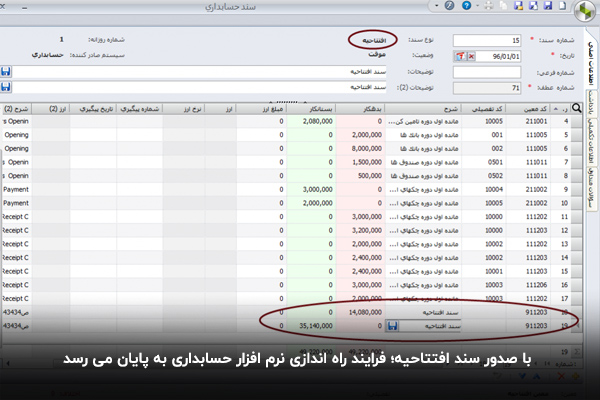Open the wrench tools icon in toolbar
600x400 pixels.
[449, 5]
